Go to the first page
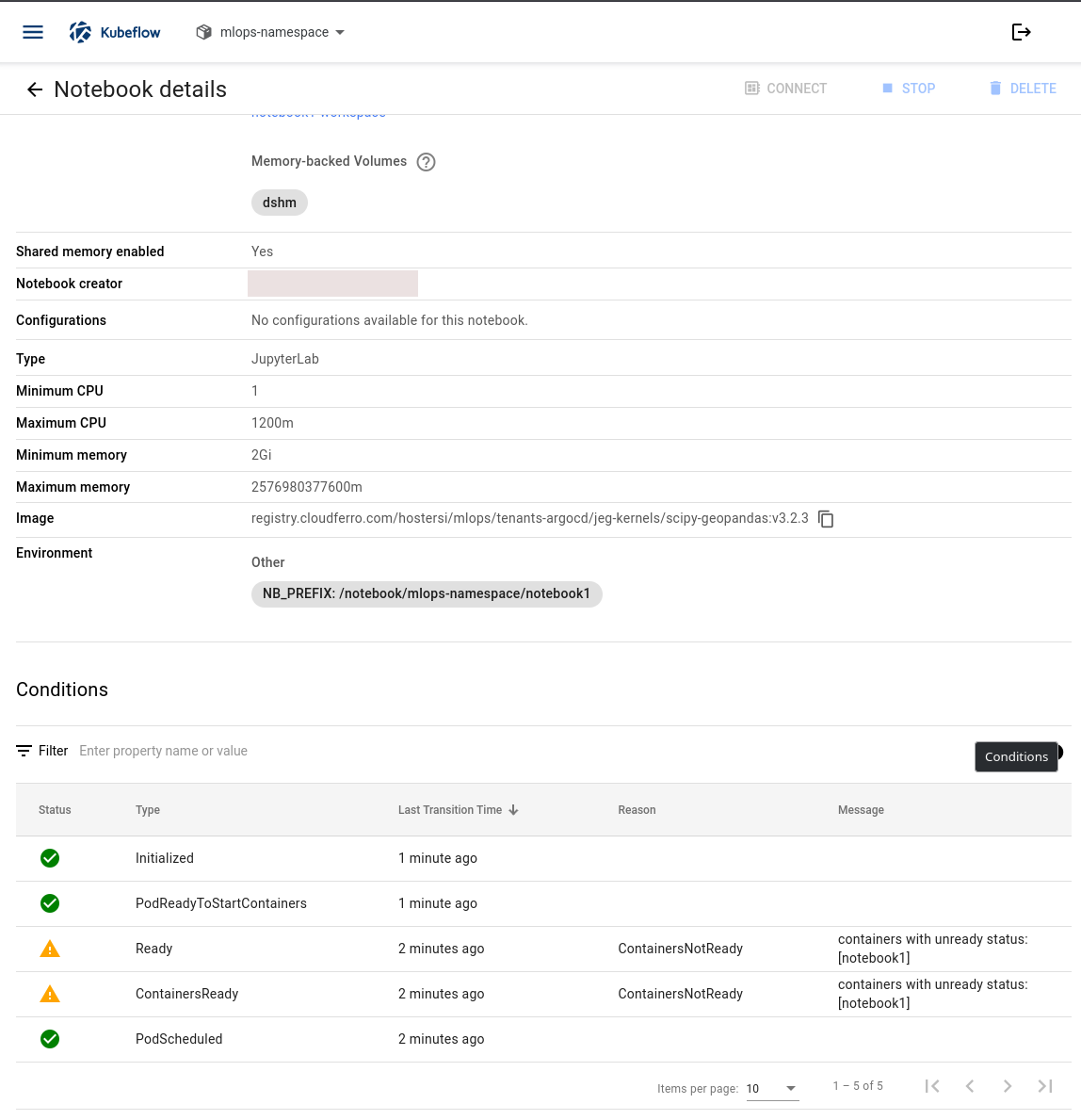This screenshot has width=1081, height=1120. pos(932,1086)
